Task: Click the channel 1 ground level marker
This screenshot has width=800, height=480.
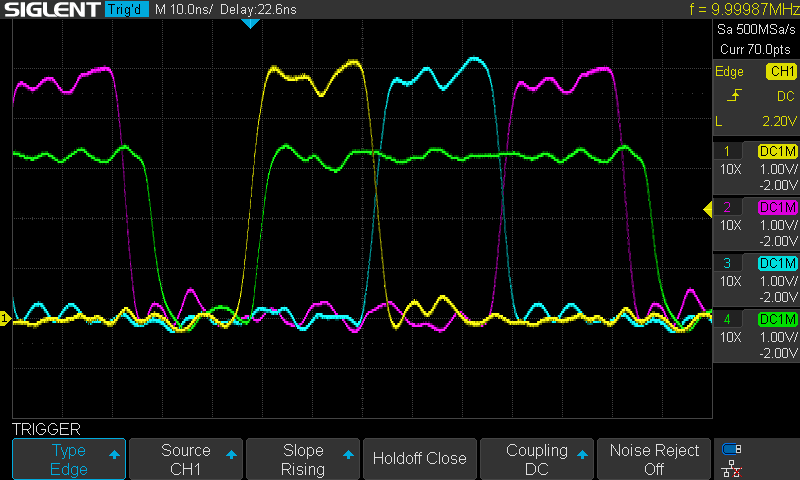Action: 5,318
